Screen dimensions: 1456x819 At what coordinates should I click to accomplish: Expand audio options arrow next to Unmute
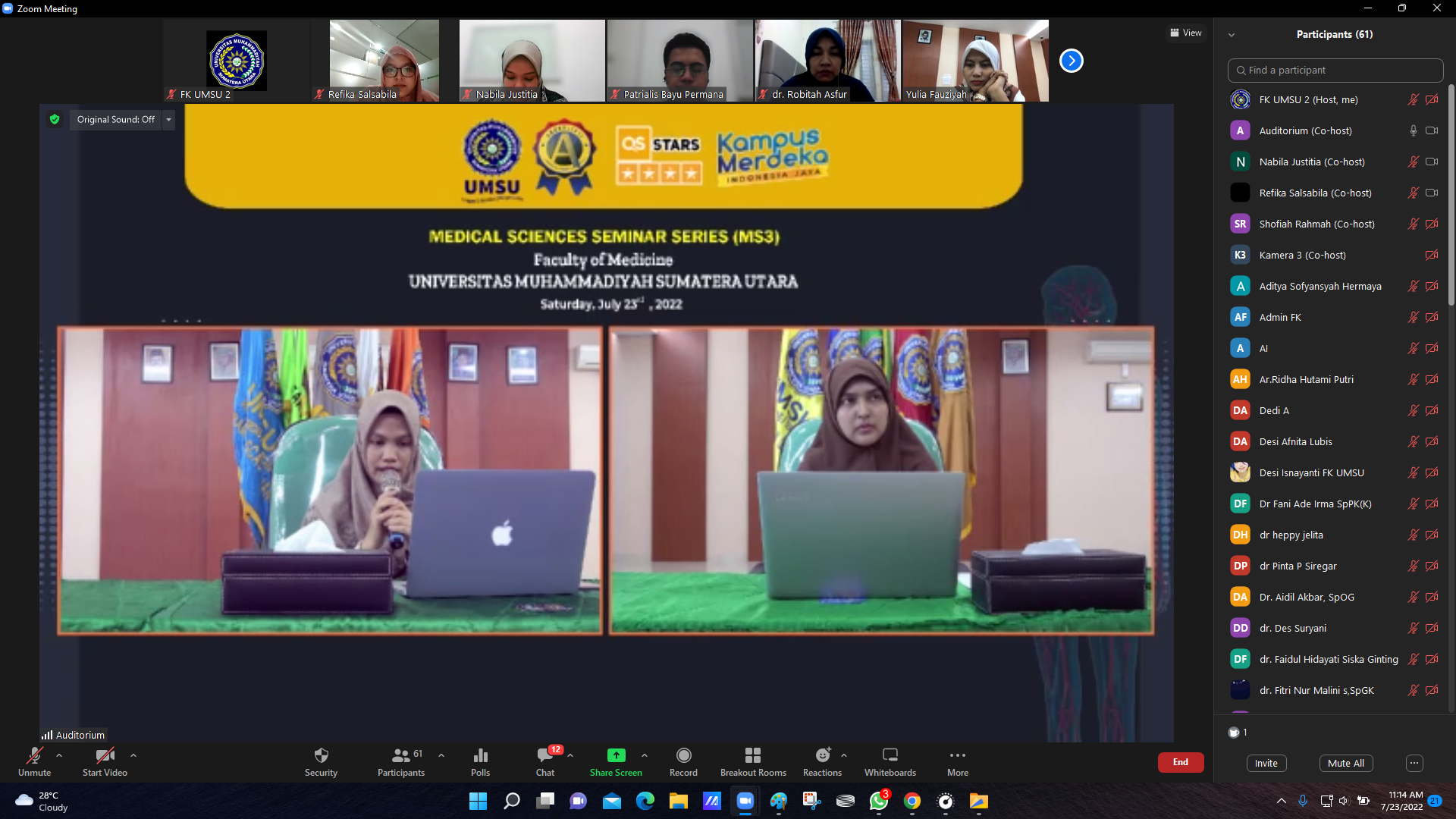59,755
